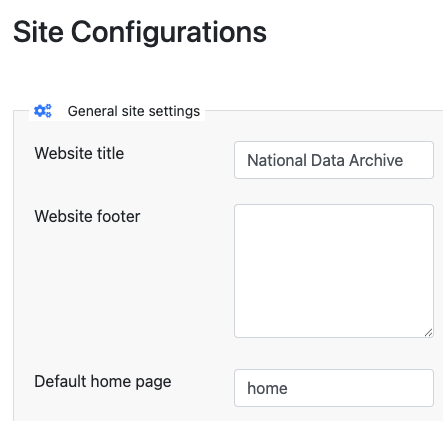Select the General site settings legend text

click(134, 111)
